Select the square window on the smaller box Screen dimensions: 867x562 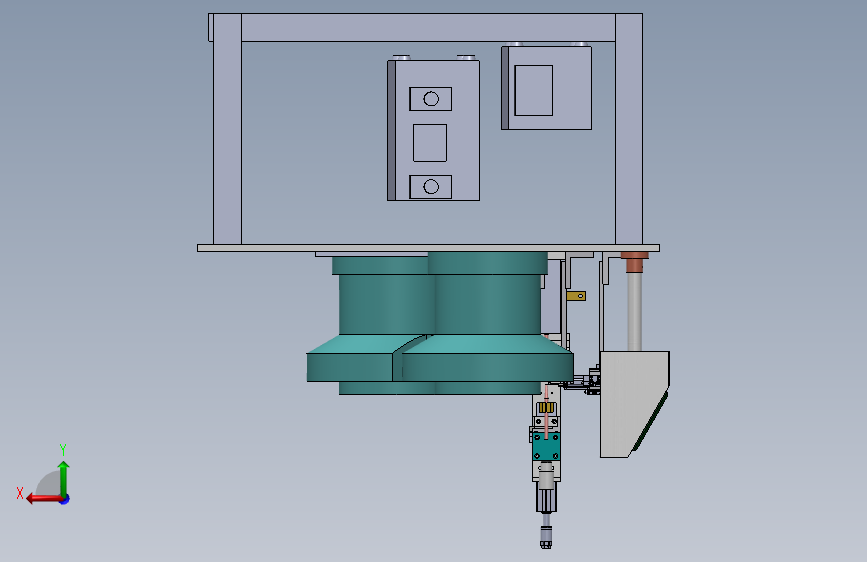[x=534, y=91]
